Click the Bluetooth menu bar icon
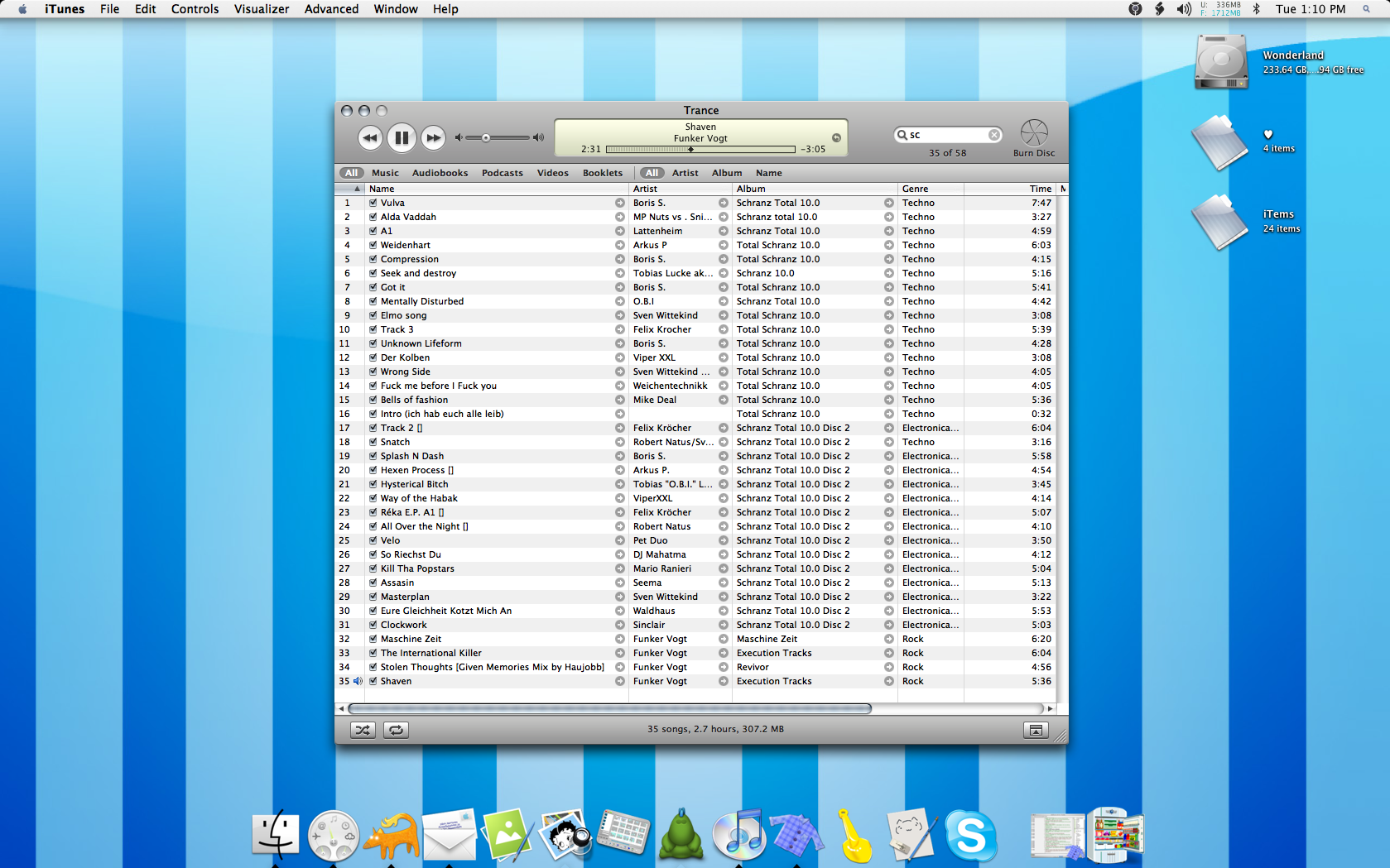 1256,9
